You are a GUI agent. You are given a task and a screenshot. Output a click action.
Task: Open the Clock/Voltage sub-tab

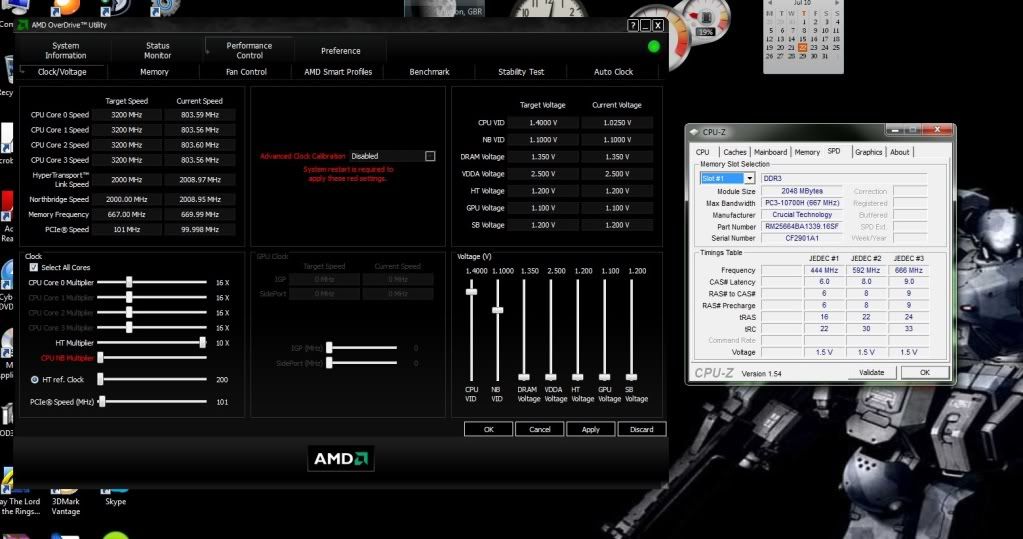pos(62,72)
